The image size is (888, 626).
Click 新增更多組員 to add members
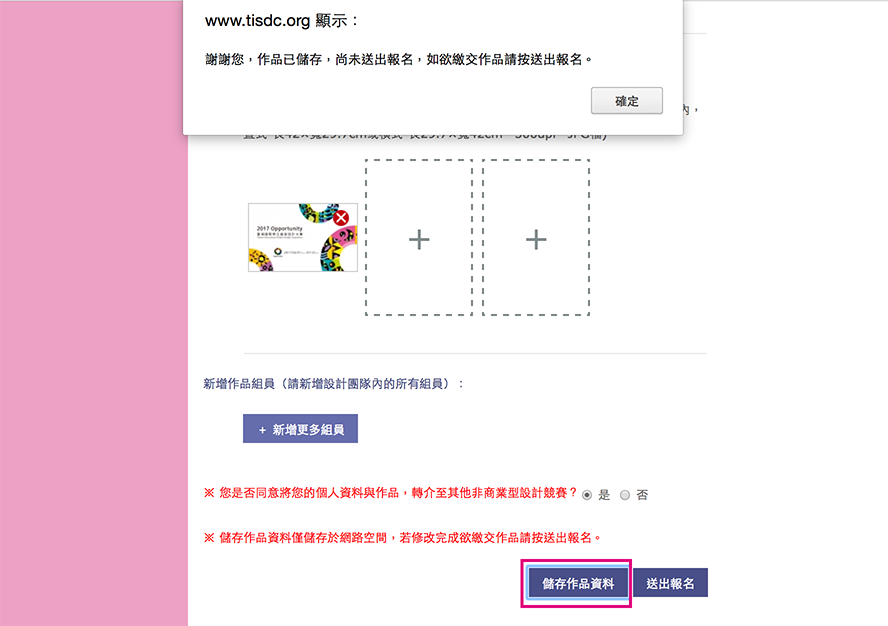(x=300, y=429)
